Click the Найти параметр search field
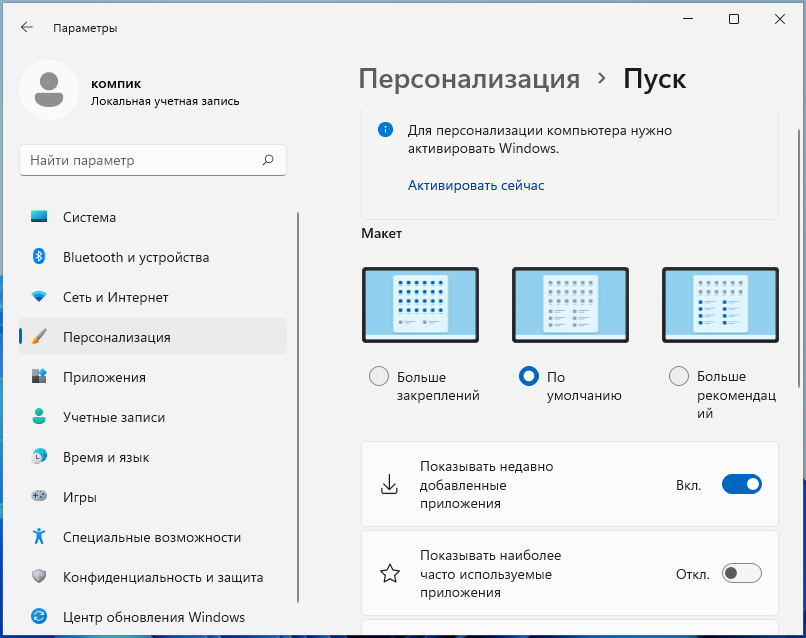The width and height of the screenshot is (806, 638). click(x=140, y=160)
